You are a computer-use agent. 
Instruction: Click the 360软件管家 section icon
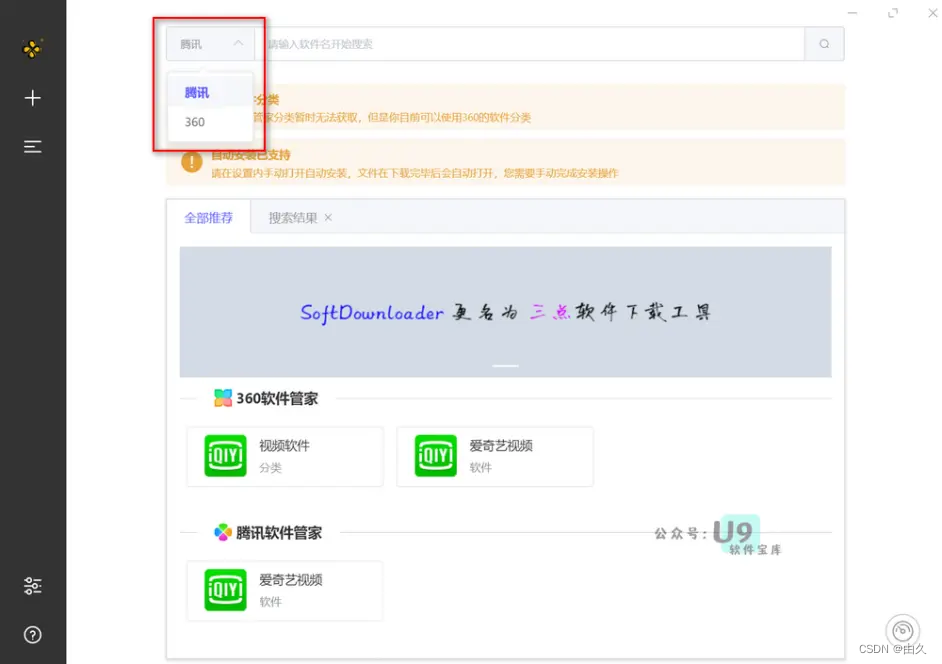tap(223, 398)
